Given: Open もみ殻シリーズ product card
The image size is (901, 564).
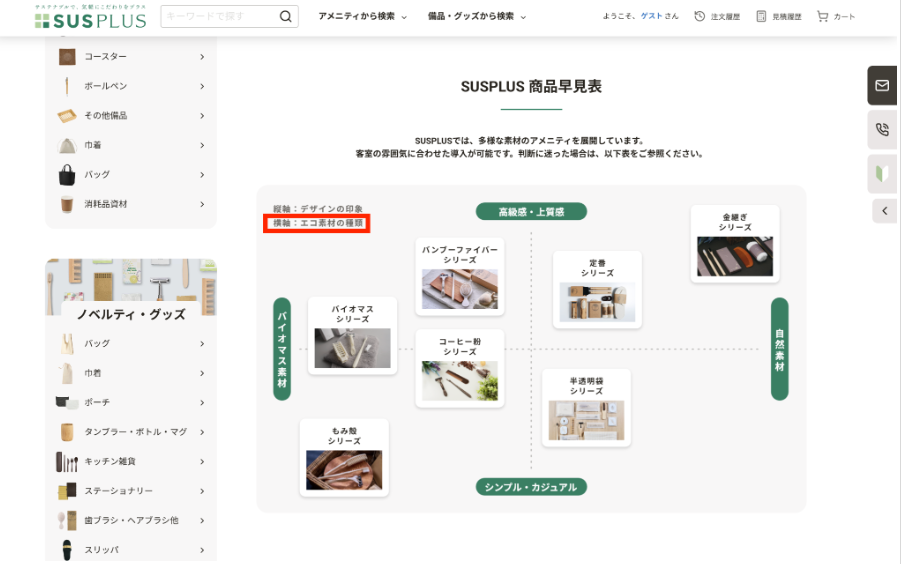Looking at the screenshot, I should point(344,458).
